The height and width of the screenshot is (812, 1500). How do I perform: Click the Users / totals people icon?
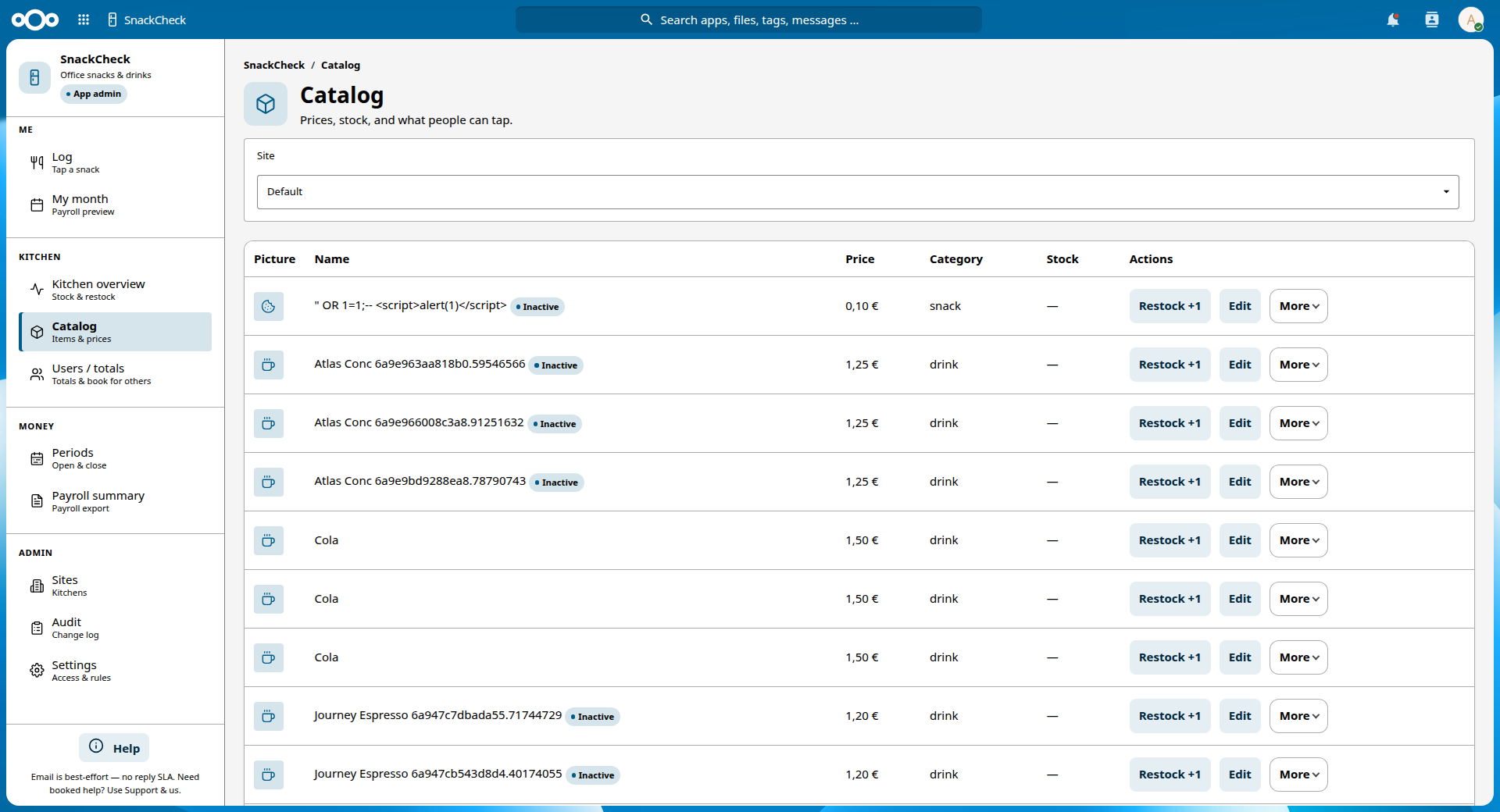pyautogui.click(x=37, y=374)
